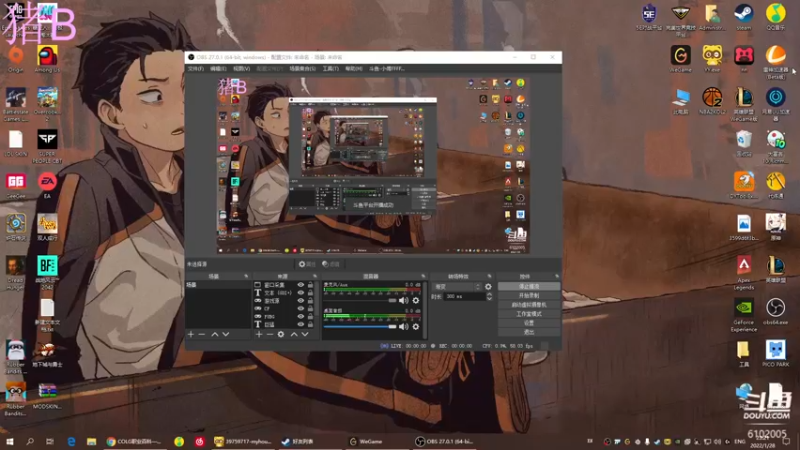Remove the selected scene with minus button
Image resolution: width=800 pixels, height=450 pixels.
202,334
